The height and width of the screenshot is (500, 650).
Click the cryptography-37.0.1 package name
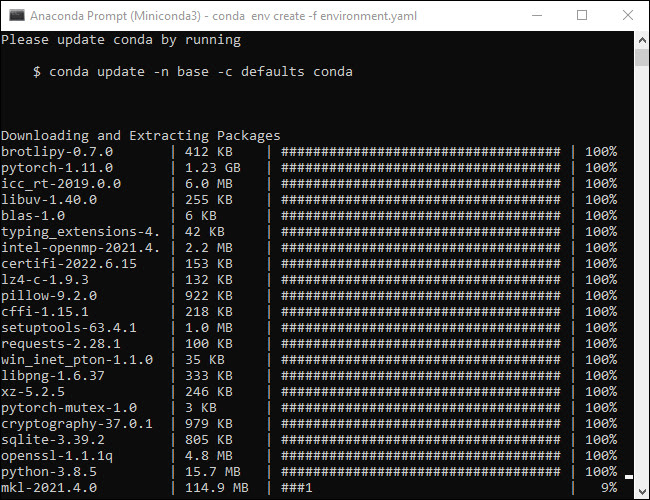77,424
